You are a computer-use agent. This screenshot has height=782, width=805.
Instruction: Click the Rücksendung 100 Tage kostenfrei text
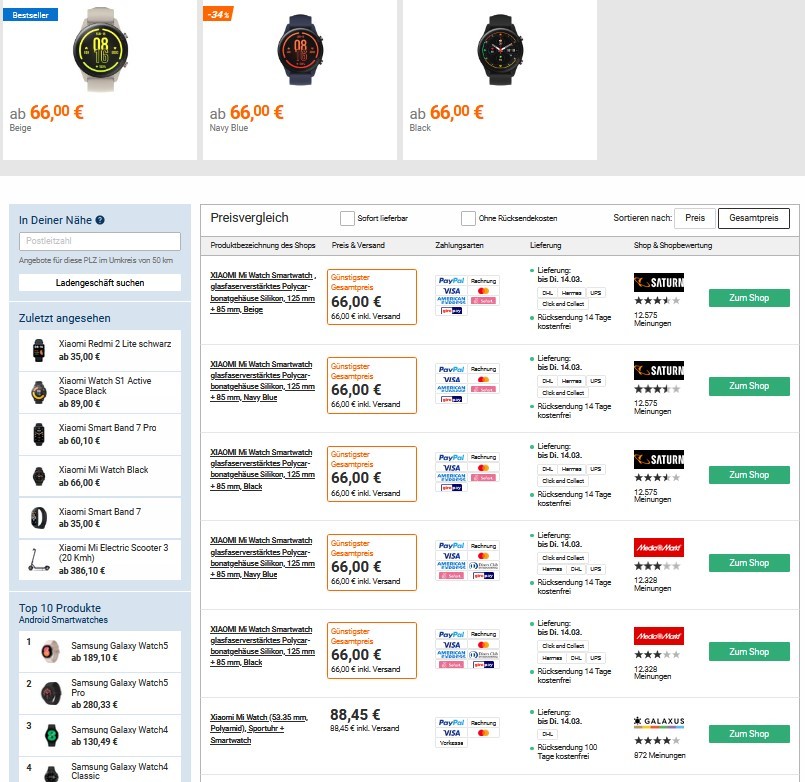(567, 752)
